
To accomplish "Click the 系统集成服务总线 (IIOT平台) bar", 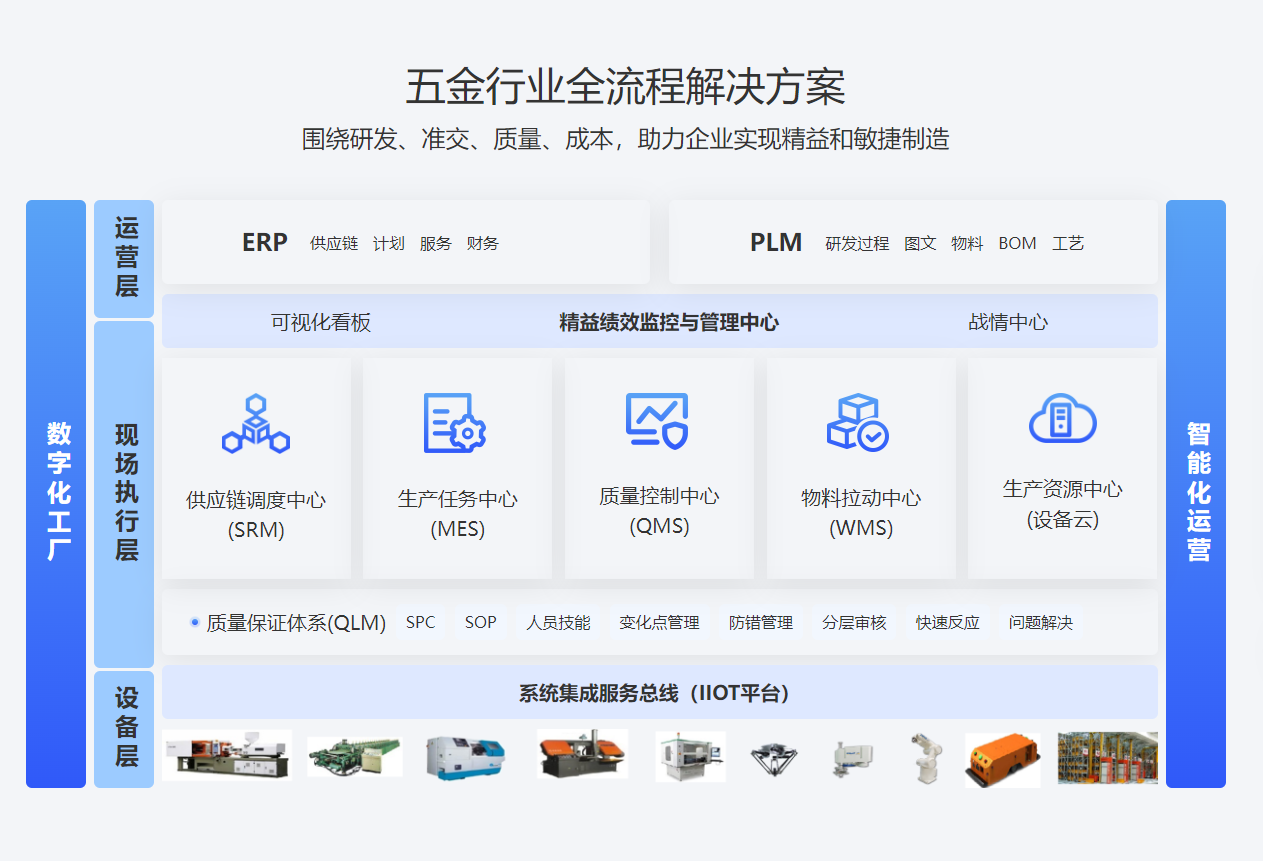I will coord(659,693).
